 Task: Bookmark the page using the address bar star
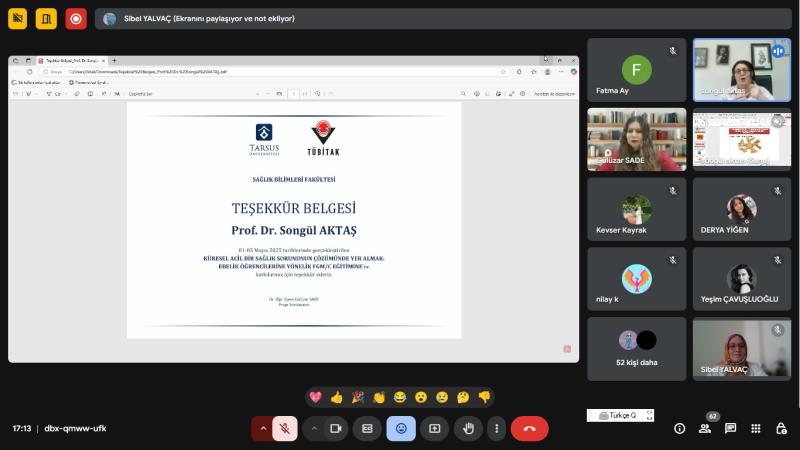(x=504, y=72)
